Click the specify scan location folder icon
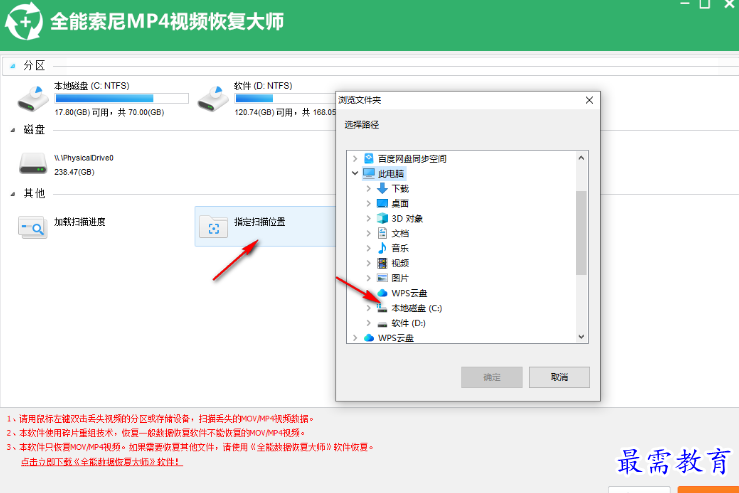Image resolution: width=739 pixels, height=493 pixels. (x=213, y=227)
